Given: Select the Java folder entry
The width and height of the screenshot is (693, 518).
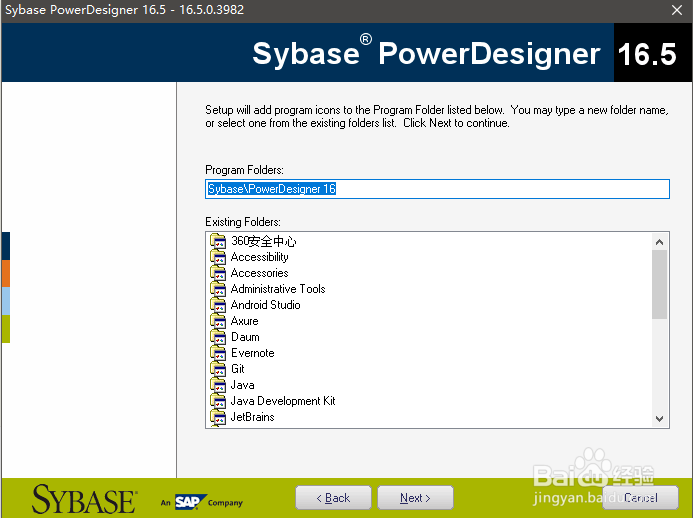Looking at the screenshot, I should tap(242, 385).
